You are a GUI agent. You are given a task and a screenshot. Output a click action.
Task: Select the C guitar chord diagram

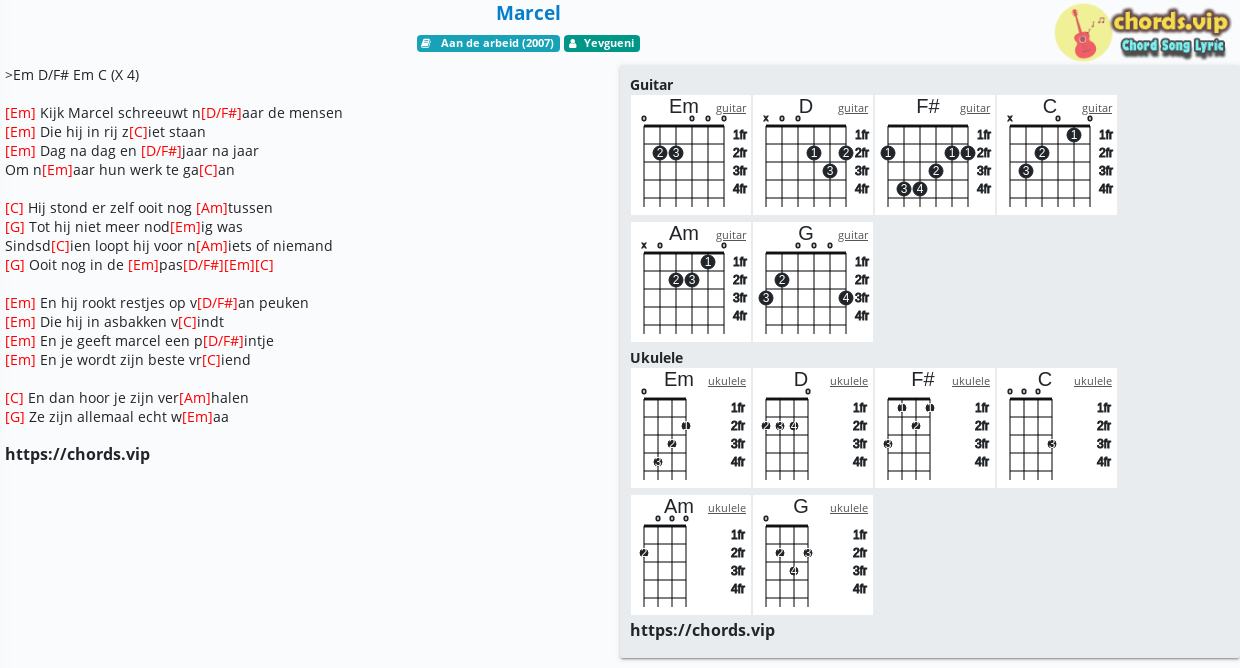click(x=1057, y=155)
